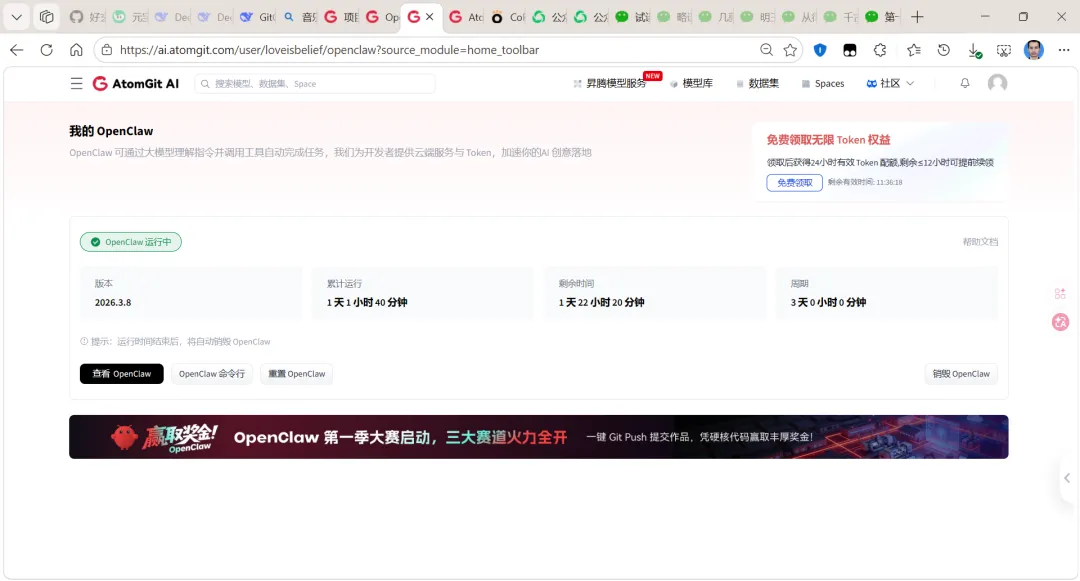The height and width of the screenshot is (581, 1080).
Task: Switch to the '元' tab
Action: click(x=129, y=17)
